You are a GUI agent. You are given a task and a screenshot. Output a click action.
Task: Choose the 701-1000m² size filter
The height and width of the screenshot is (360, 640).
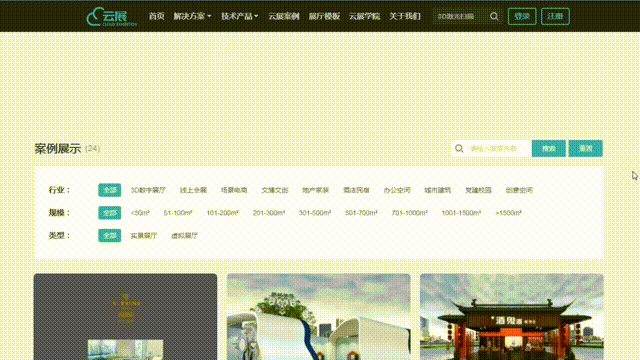(409, 213)
